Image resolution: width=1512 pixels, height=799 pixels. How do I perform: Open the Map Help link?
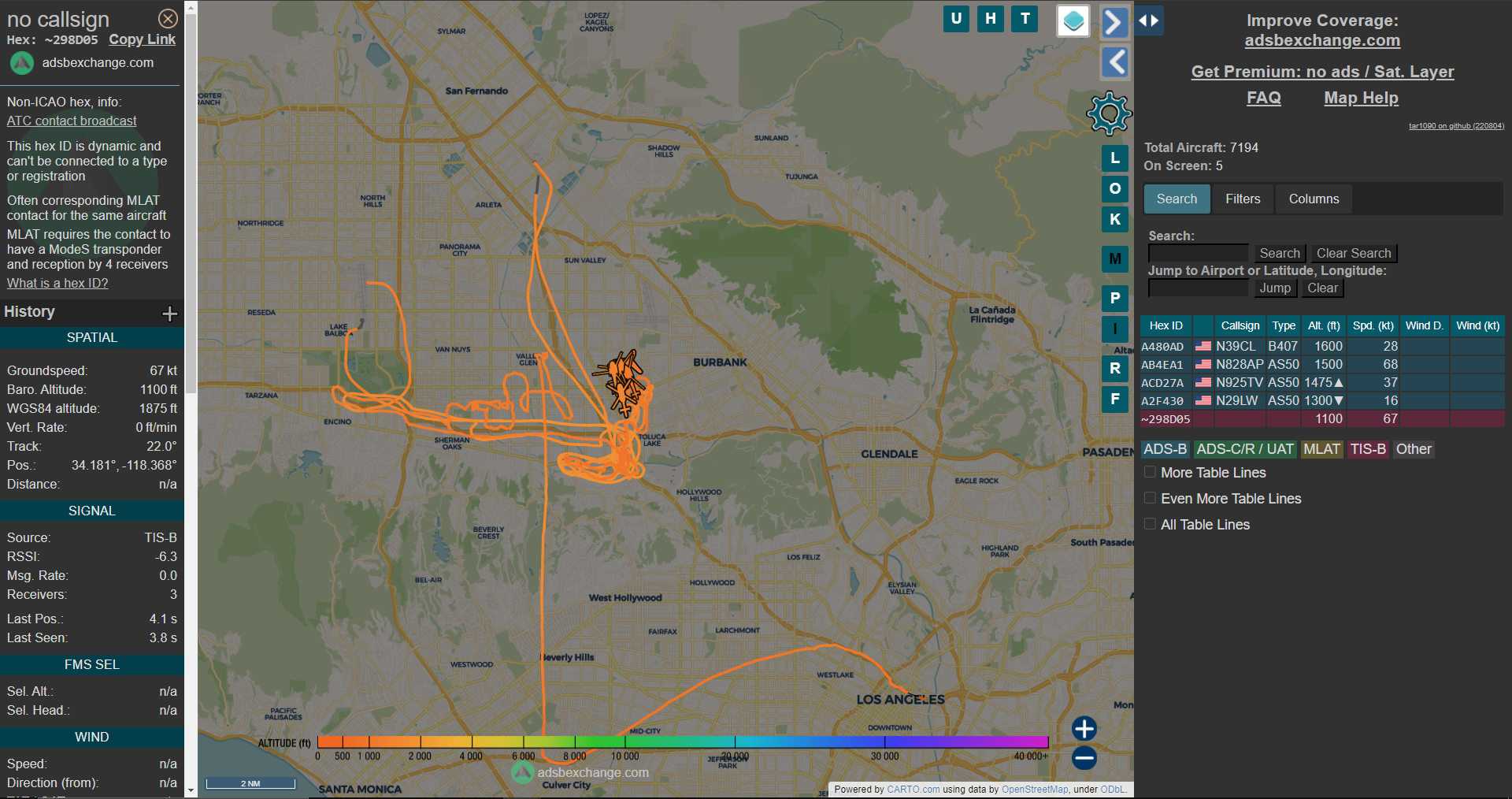pos(1361,98)
